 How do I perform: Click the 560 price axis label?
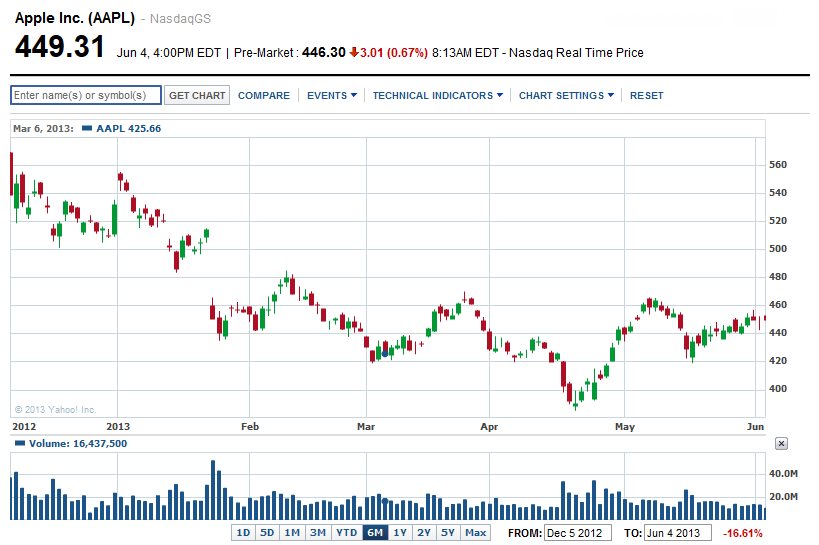[x=778, y=165]
